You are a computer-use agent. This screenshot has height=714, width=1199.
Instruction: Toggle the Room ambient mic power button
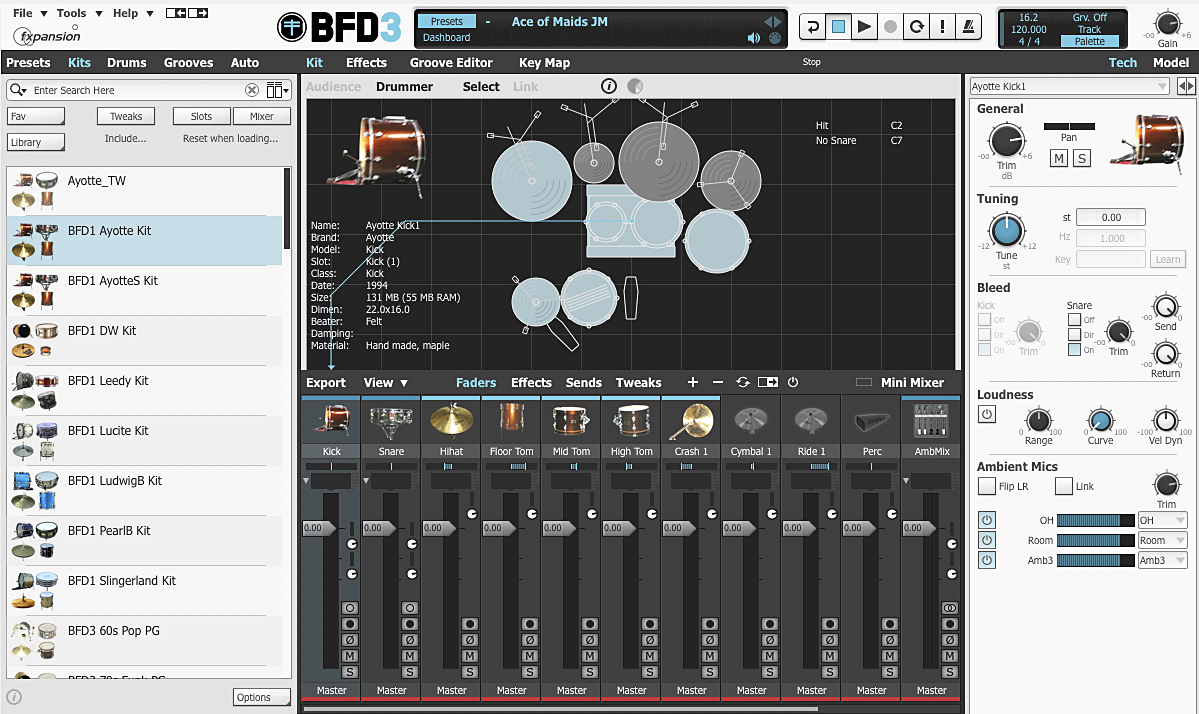[x=987, y=540]
